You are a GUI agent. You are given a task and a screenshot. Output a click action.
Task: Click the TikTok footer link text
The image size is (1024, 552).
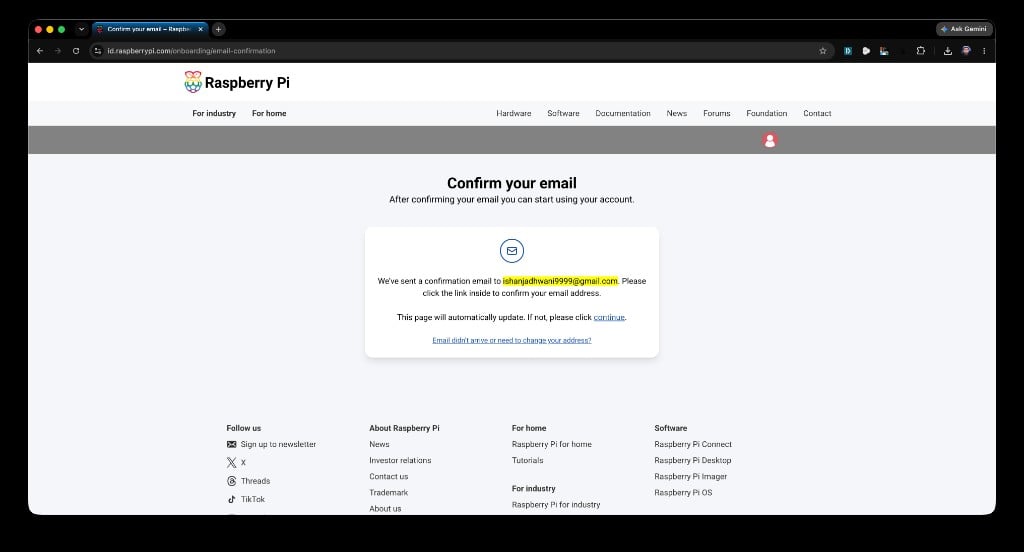click(253, 499)
